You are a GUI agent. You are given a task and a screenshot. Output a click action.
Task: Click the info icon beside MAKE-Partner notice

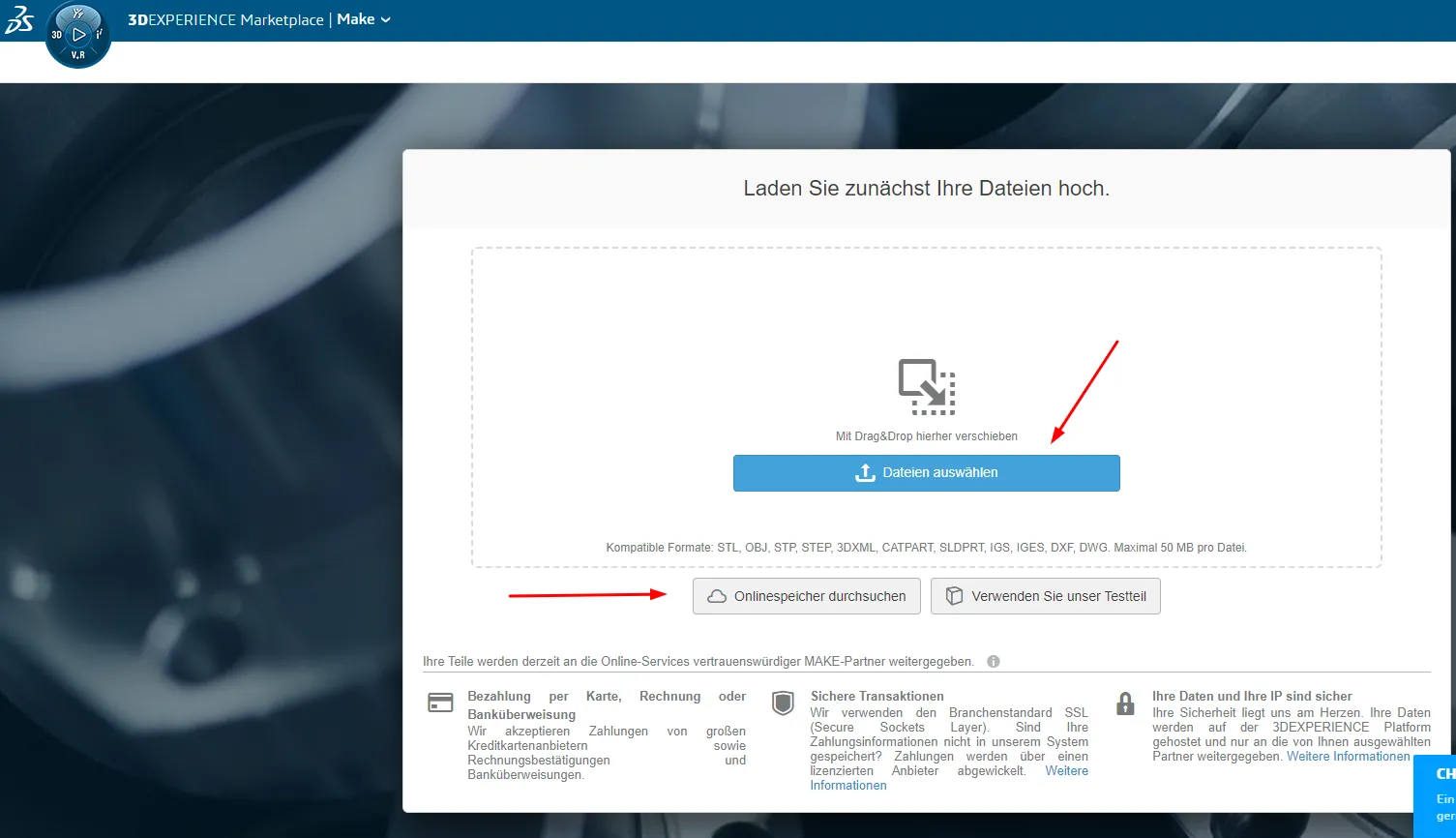pyautogui.click(x=993, y=662)
